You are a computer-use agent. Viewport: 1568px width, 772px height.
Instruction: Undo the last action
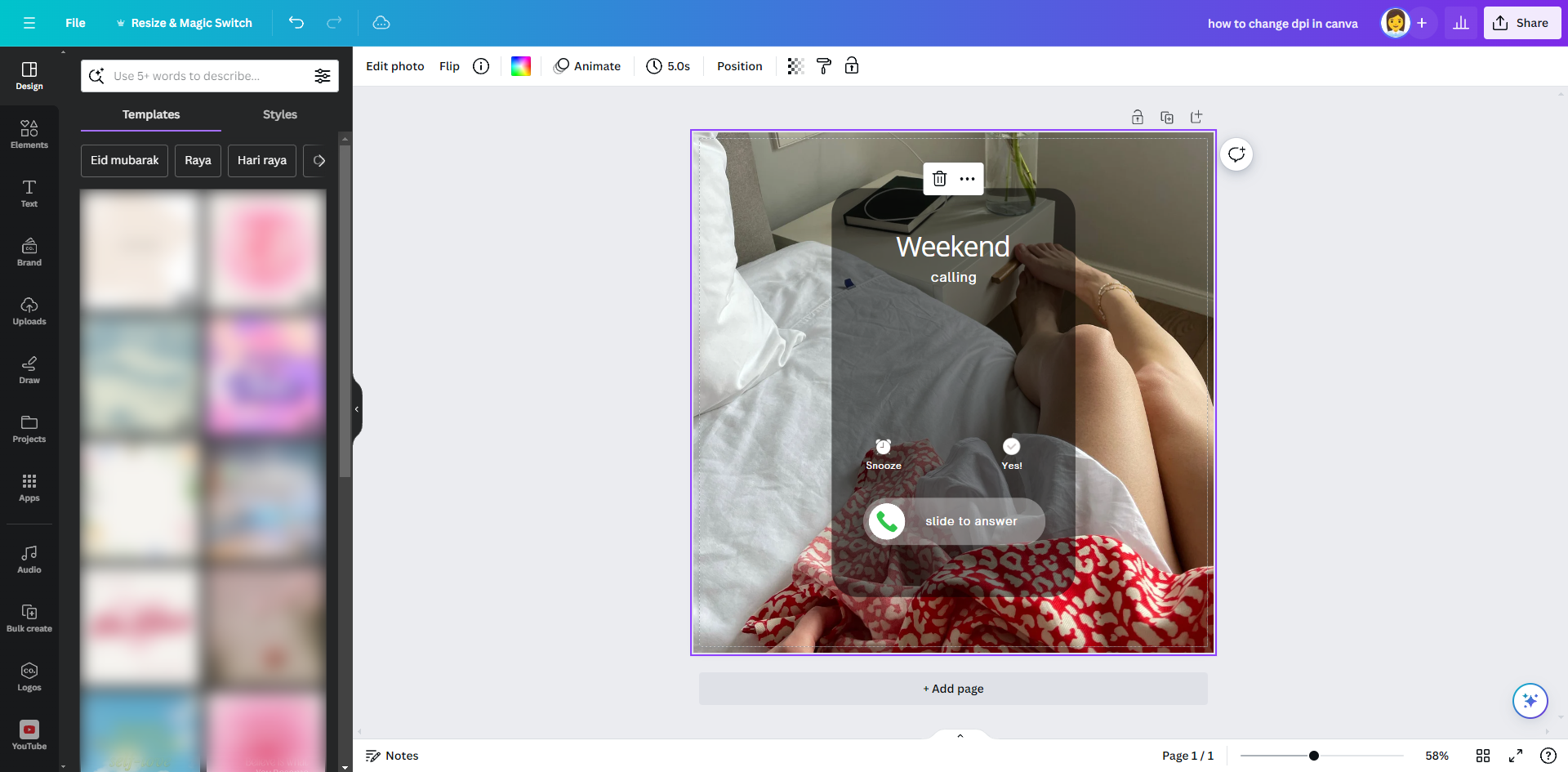(296, 23)
